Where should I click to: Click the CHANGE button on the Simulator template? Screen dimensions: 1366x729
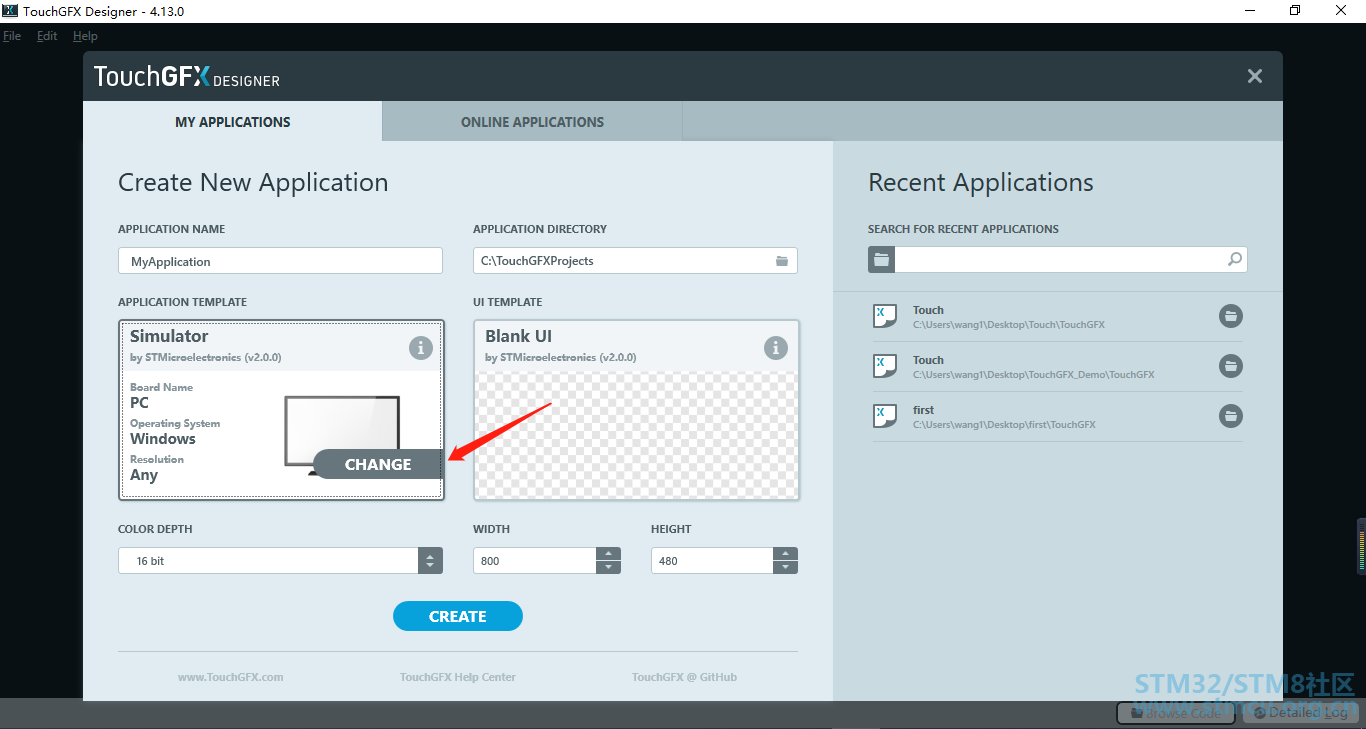click(x=378, y=464)
